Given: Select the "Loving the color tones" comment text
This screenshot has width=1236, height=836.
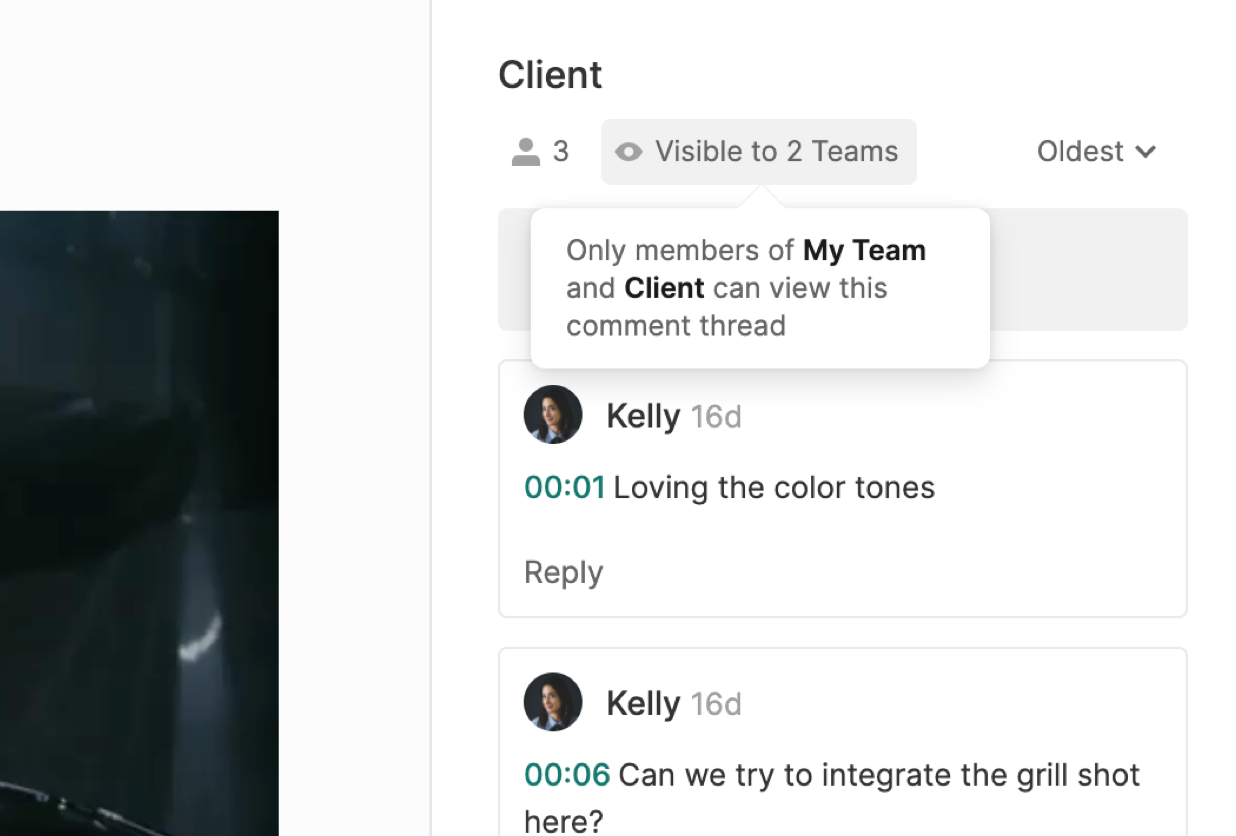Looking at the screenshot, I should click(774, 488).
